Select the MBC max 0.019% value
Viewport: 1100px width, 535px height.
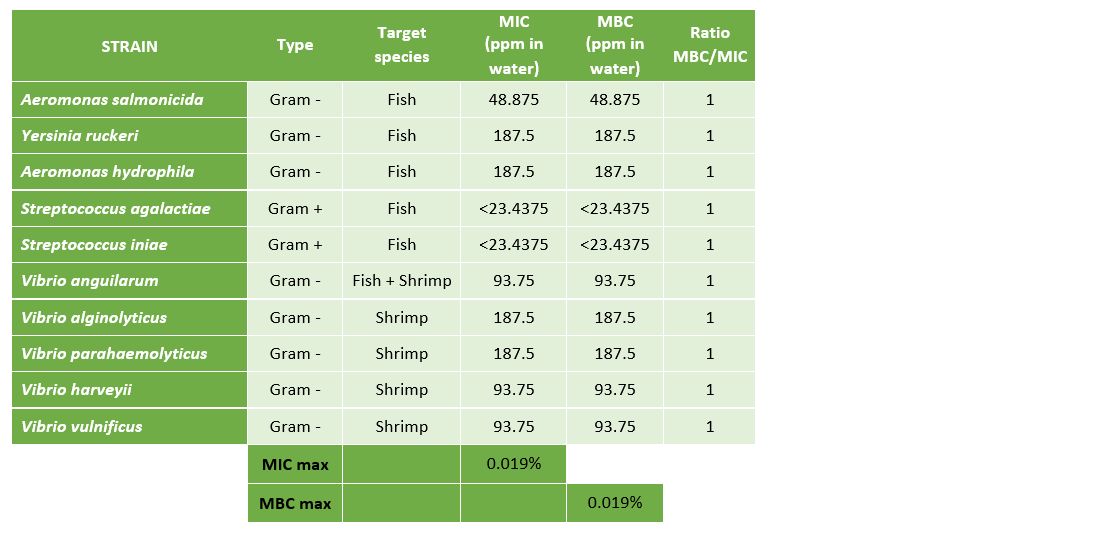point(614,503)
